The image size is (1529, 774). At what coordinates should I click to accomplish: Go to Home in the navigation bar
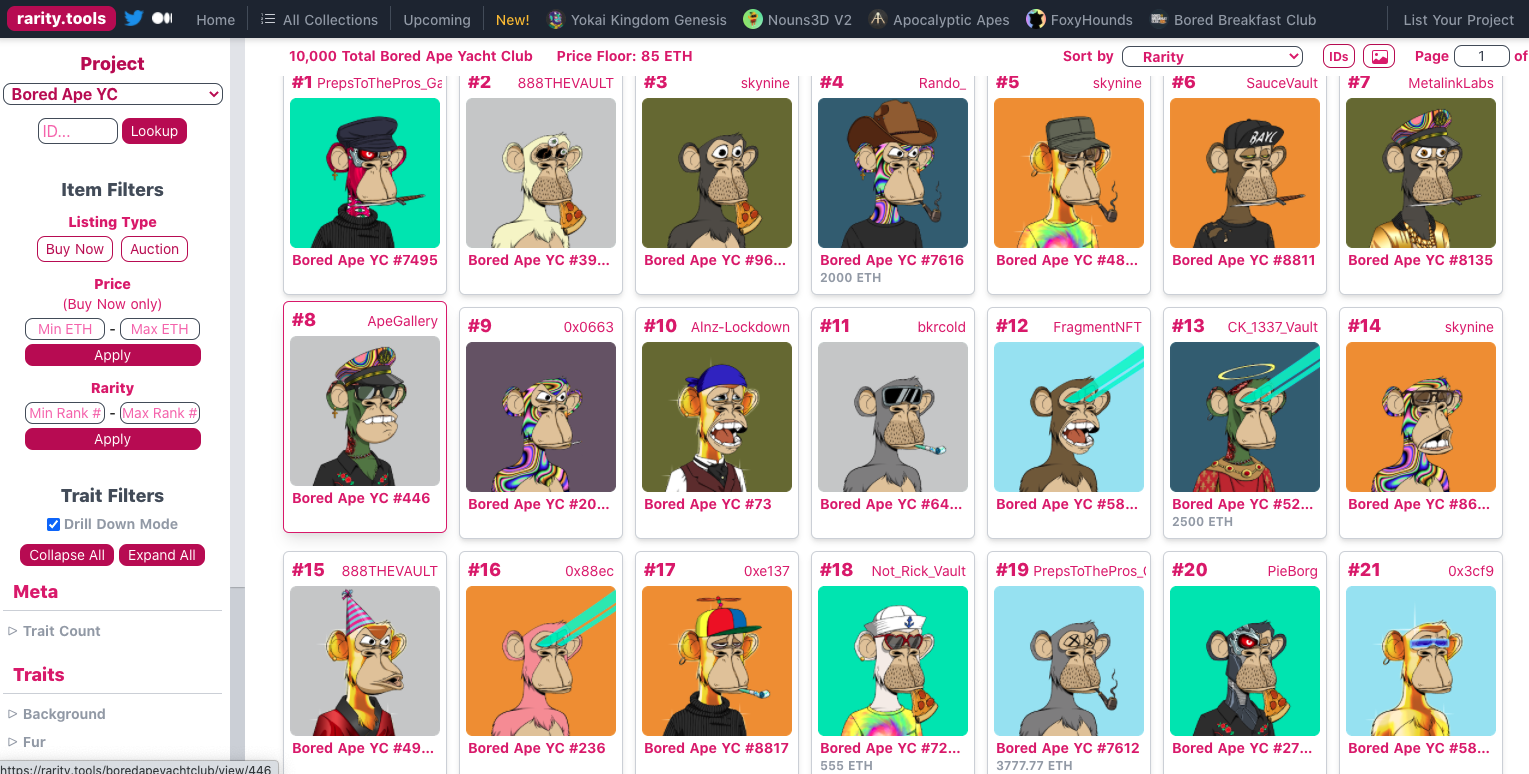216,20
